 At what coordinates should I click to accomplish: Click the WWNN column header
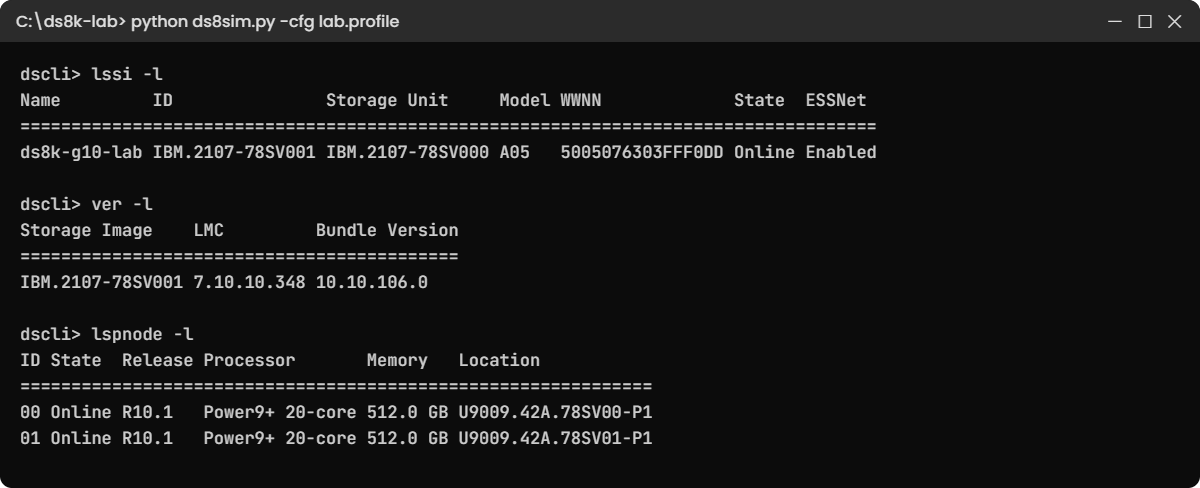click(581, 100)
